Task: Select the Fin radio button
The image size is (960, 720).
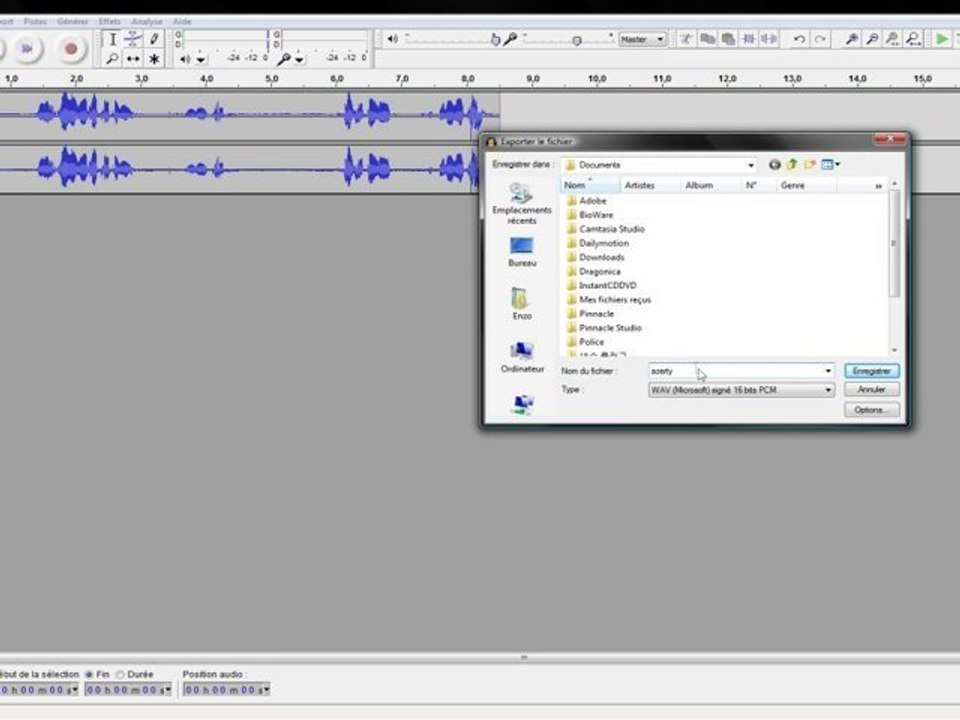Action: coord(89,674)
